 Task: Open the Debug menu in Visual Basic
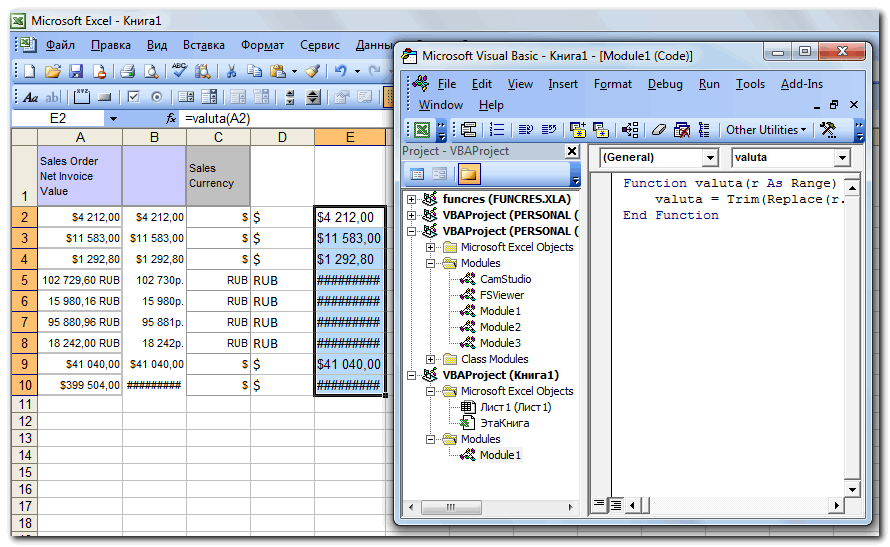click(665, 84)
